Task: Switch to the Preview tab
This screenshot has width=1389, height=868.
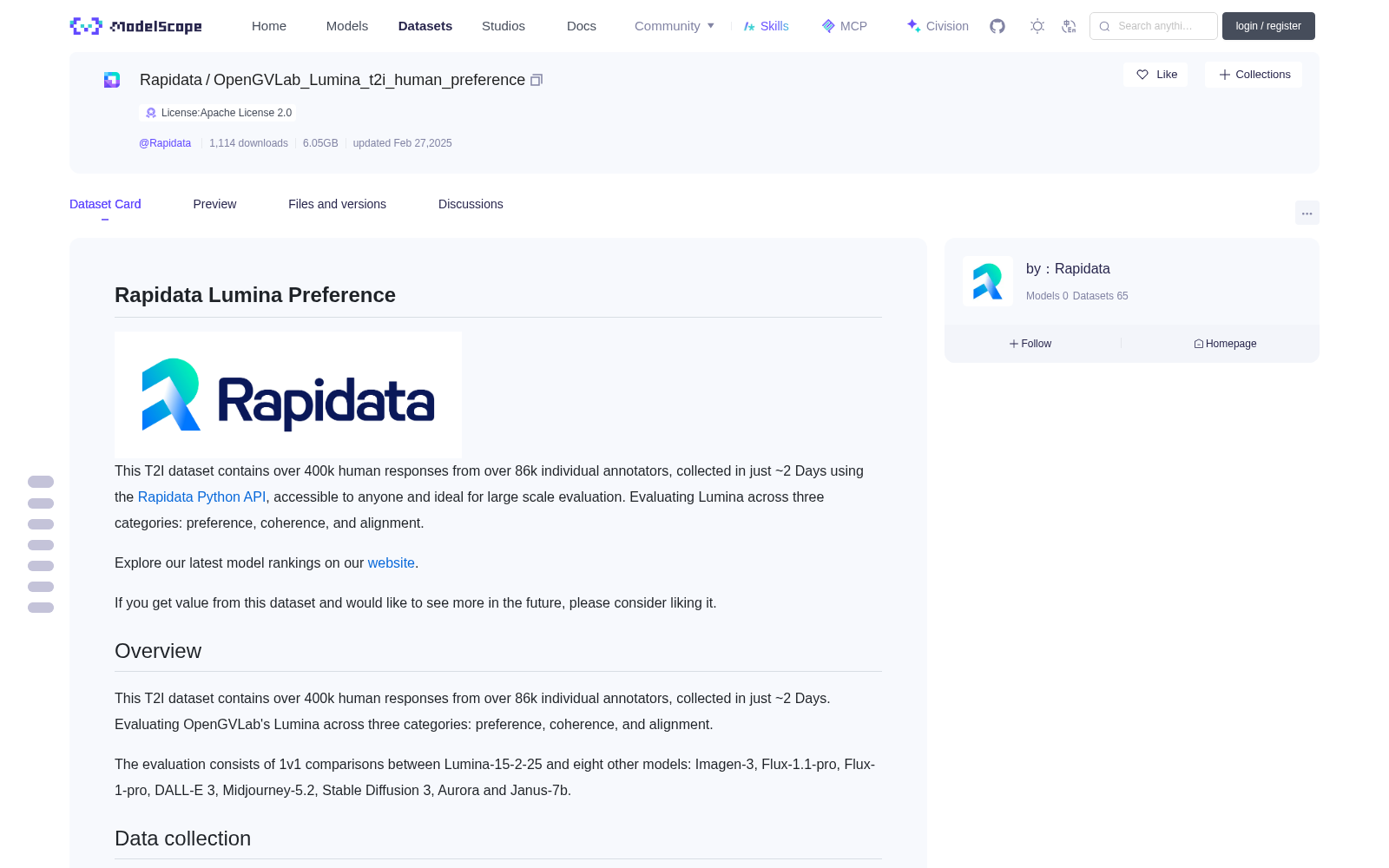Action: [x=214, y=204]
